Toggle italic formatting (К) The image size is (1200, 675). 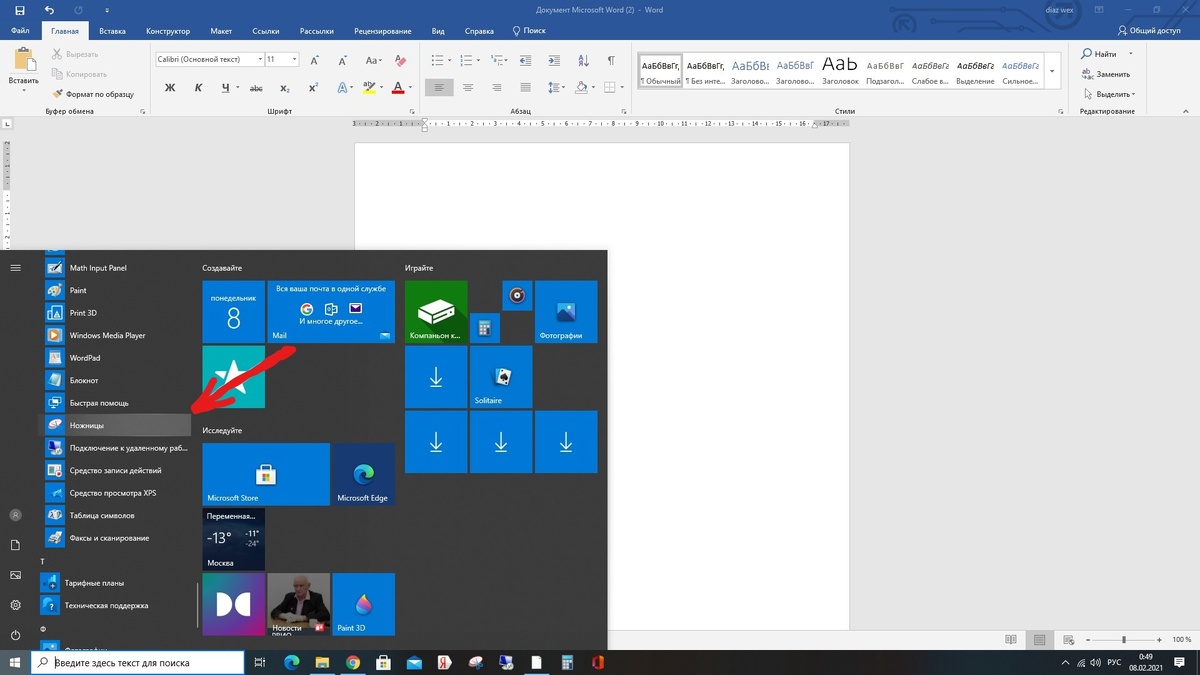pyautogui.click(x=198, y=88)
